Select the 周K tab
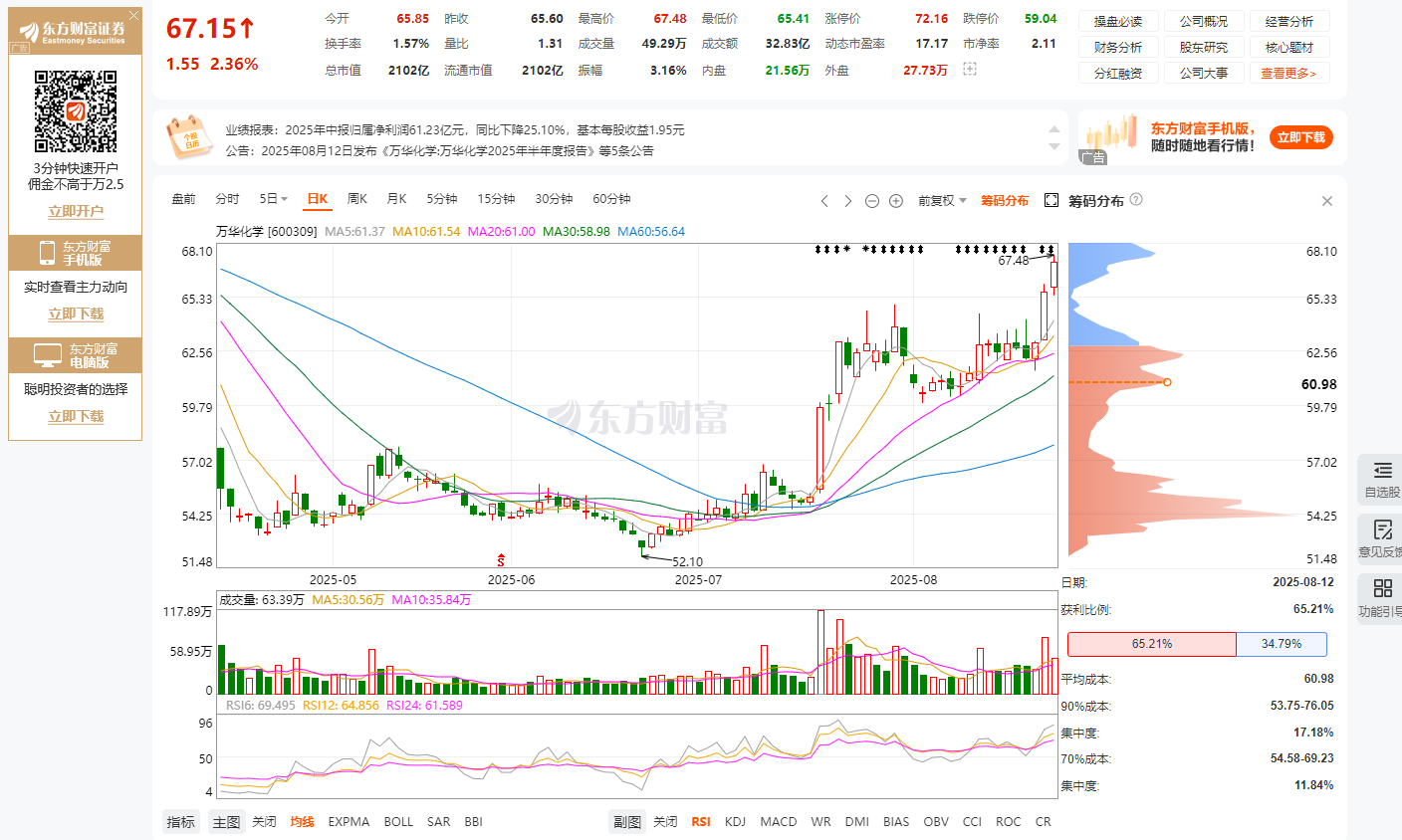The height and width of the screenshot is (840, 1402). pyautogui.click(x=356, y=199)
